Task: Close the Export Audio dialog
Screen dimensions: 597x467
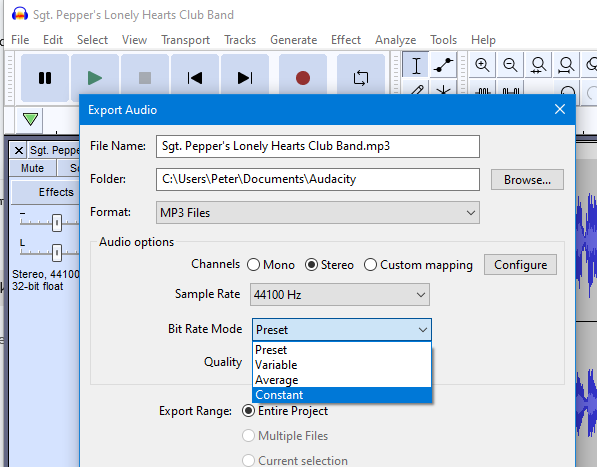Action: pyautogui.click(x=560, y=109)
